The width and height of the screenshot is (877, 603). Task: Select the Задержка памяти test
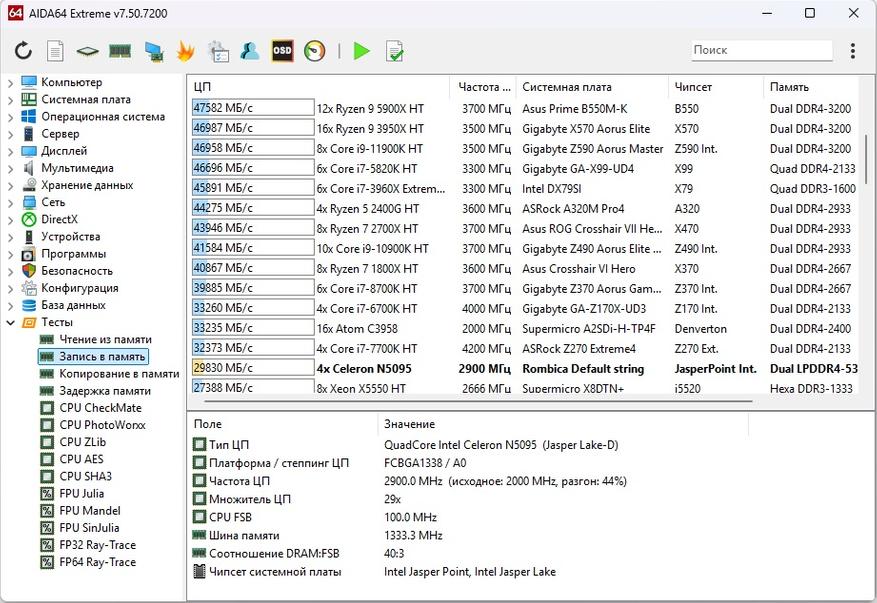coord(105,391)
